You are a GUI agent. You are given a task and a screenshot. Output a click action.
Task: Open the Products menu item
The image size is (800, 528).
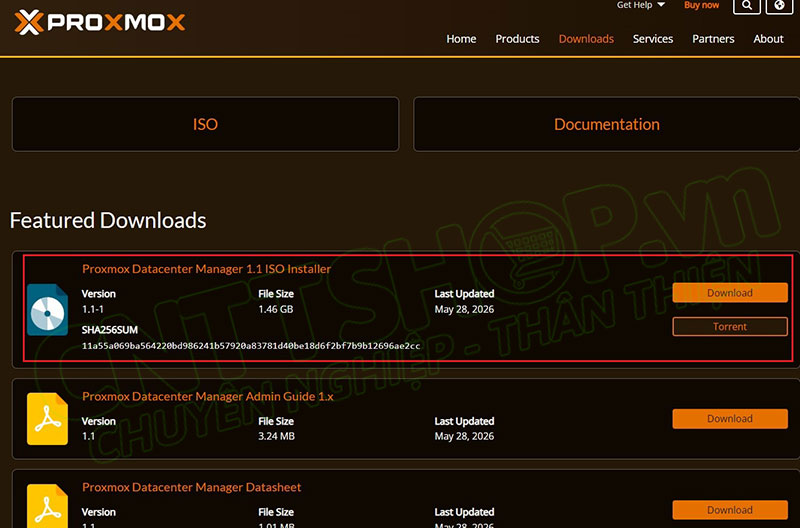pyautogui.click(x=517, y=39)
